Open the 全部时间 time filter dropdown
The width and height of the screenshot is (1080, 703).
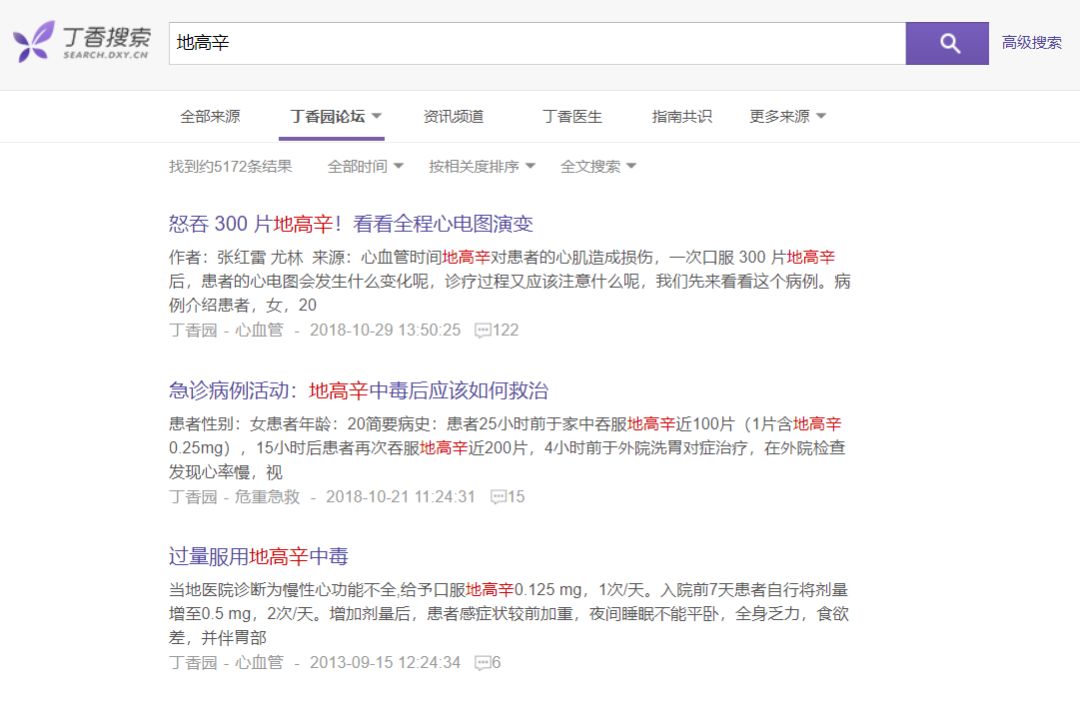pyautogui.click(x=365, y=167)
